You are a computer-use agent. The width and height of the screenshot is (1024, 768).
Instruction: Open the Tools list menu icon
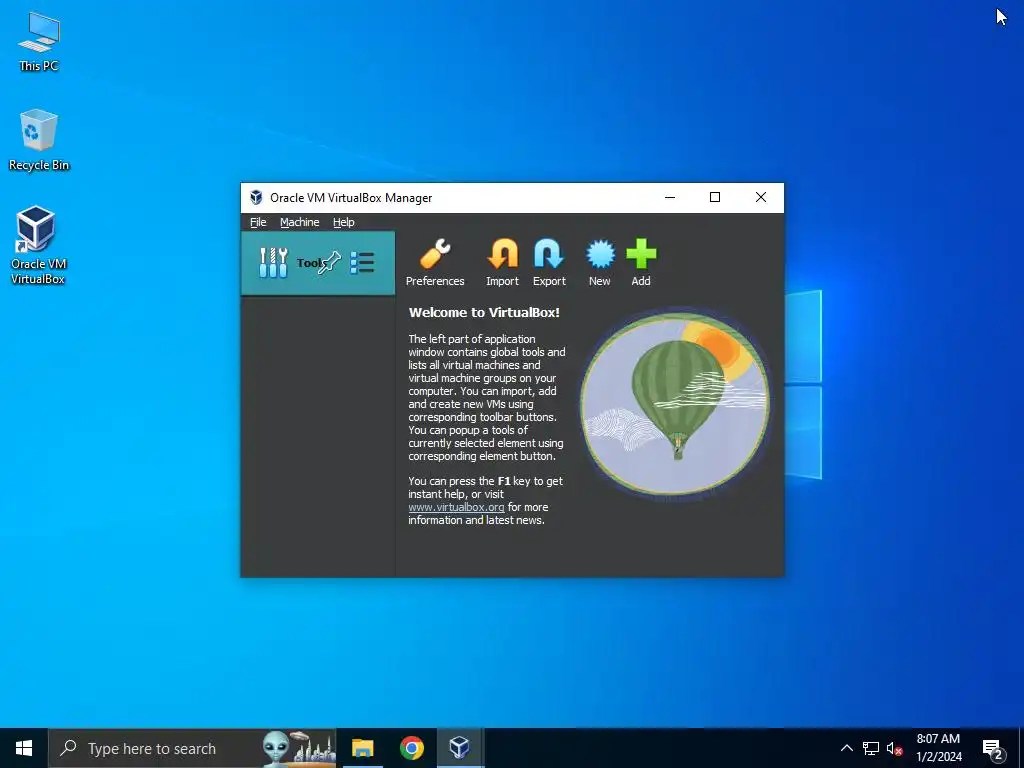point(362,263)
